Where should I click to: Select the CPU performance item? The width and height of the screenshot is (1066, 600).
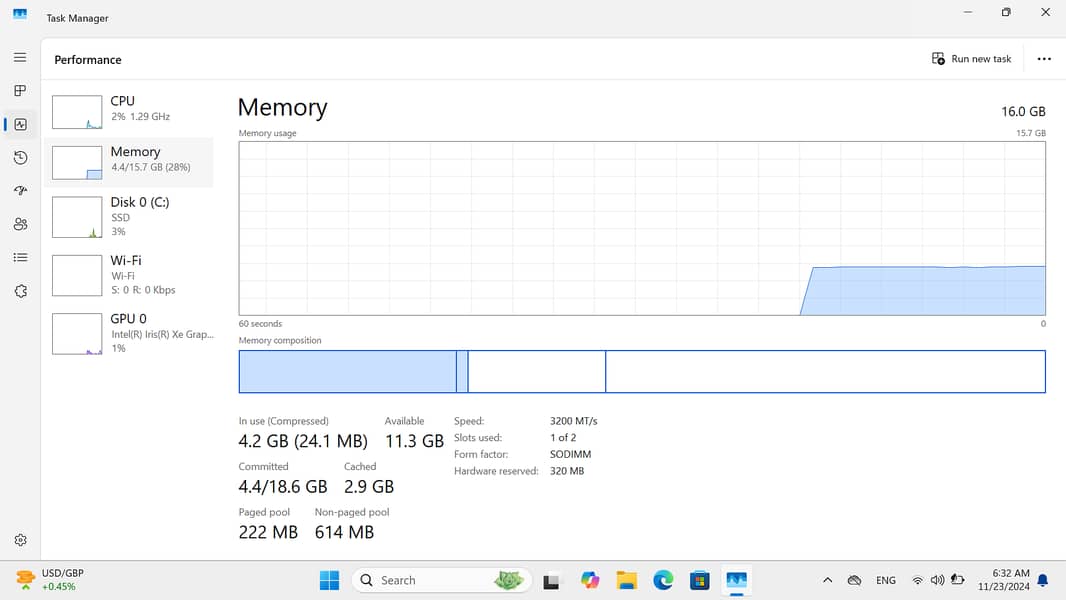point(132,110)
